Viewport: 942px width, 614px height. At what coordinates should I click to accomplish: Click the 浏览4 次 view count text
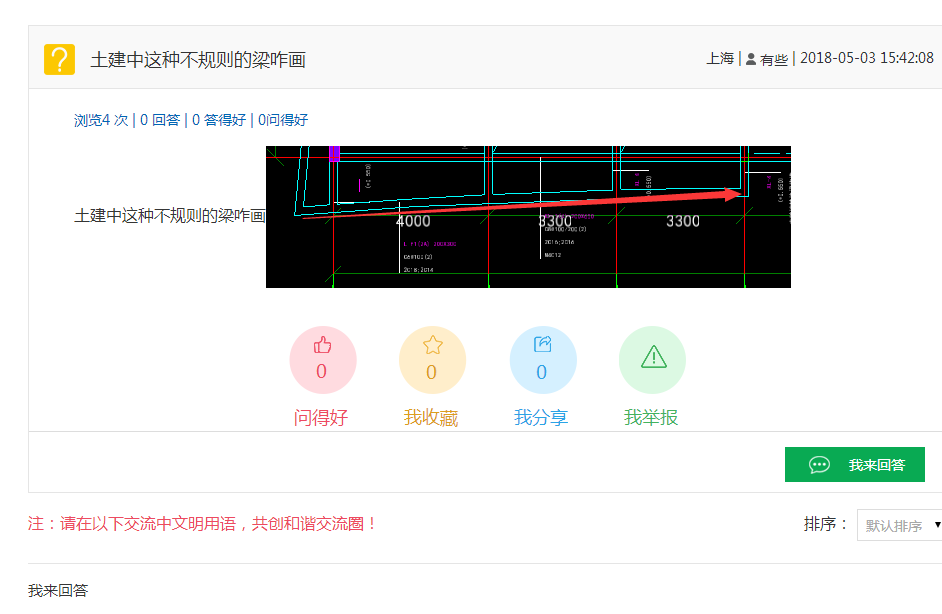click(101, 120)
